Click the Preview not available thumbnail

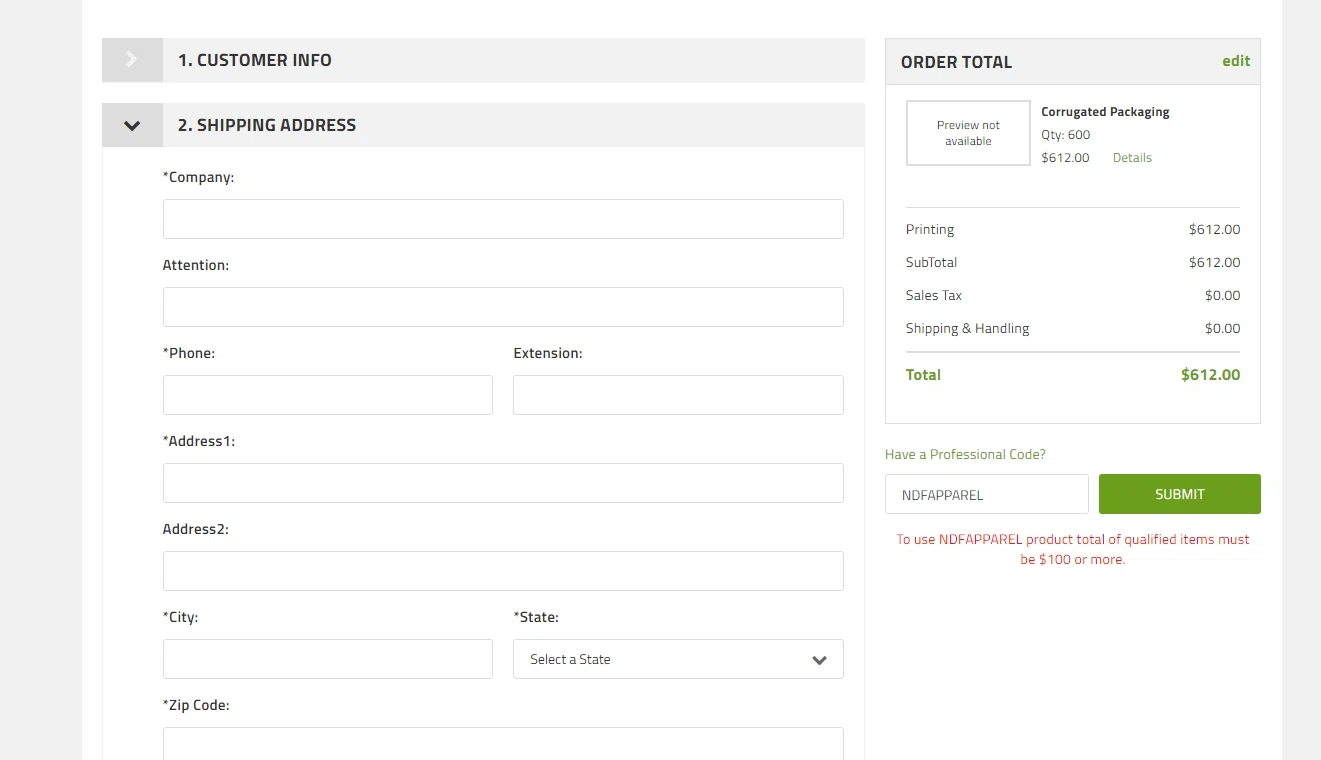pyautogui.click(x=968, y=133)
